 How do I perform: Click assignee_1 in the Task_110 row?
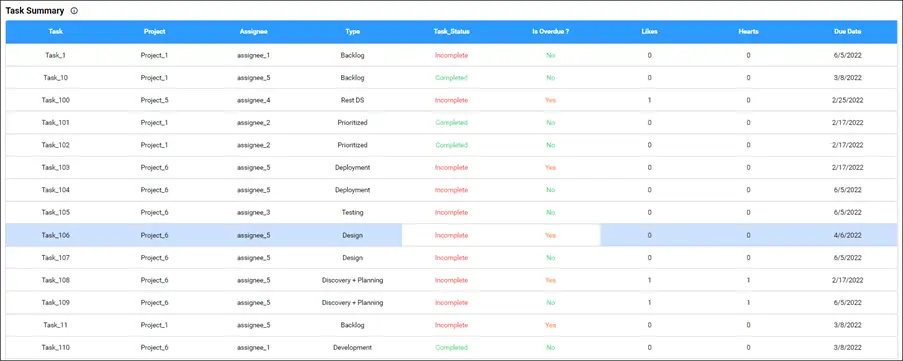click(x=253, y=348)
